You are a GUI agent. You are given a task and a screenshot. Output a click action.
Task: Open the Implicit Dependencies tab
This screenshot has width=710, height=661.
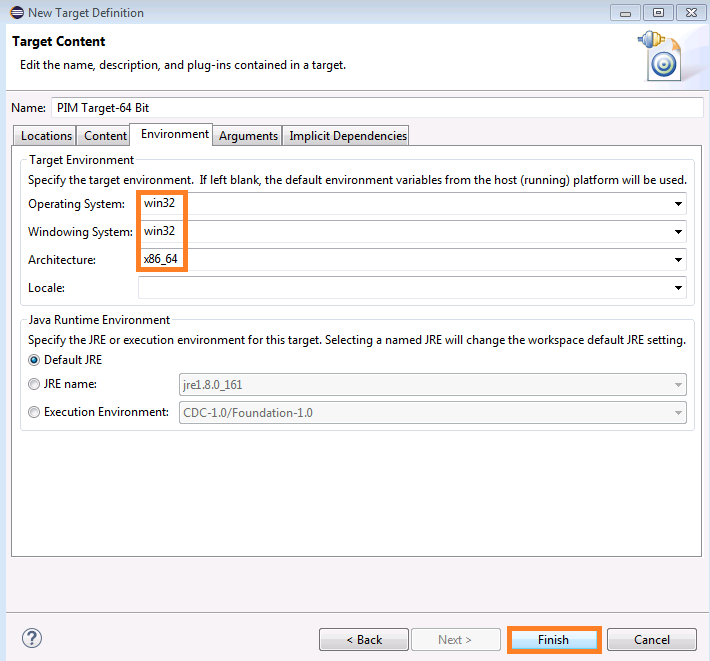[x=348, y=136]
